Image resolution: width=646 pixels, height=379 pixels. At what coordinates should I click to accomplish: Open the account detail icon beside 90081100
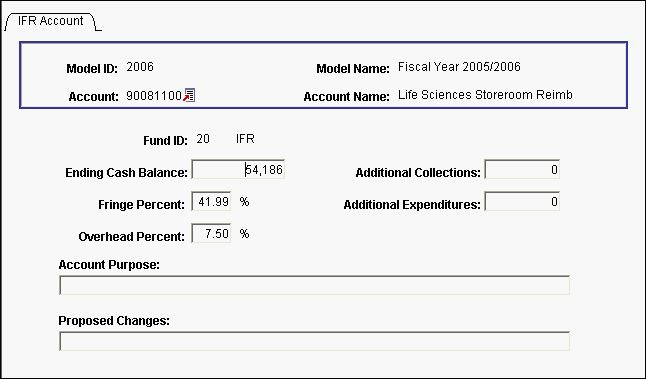tap(189, 95)
